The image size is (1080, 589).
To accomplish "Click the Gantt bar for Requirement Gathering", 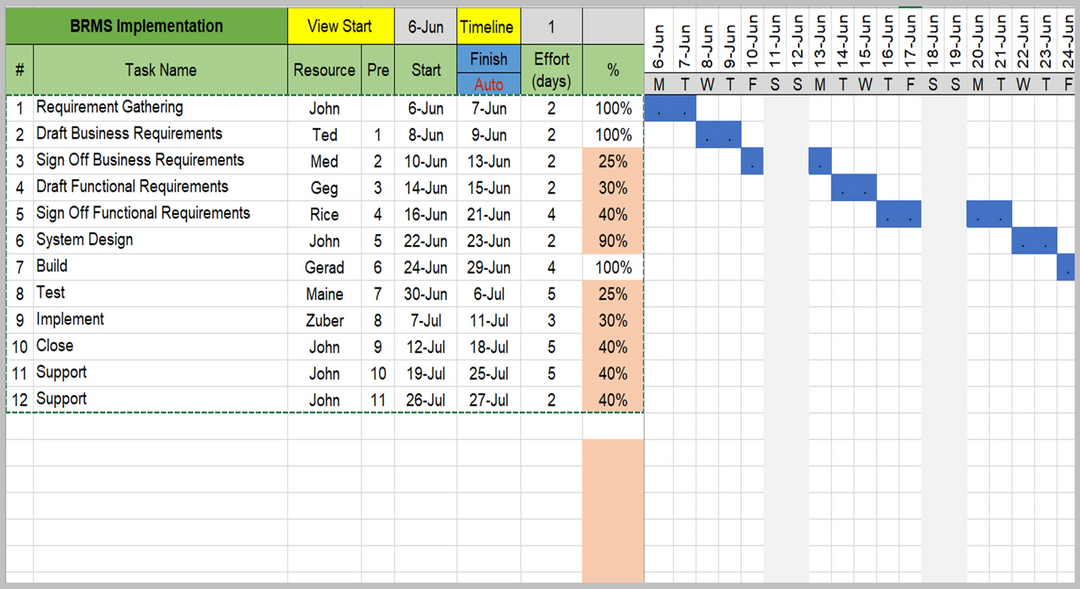I will coord(670,109).
